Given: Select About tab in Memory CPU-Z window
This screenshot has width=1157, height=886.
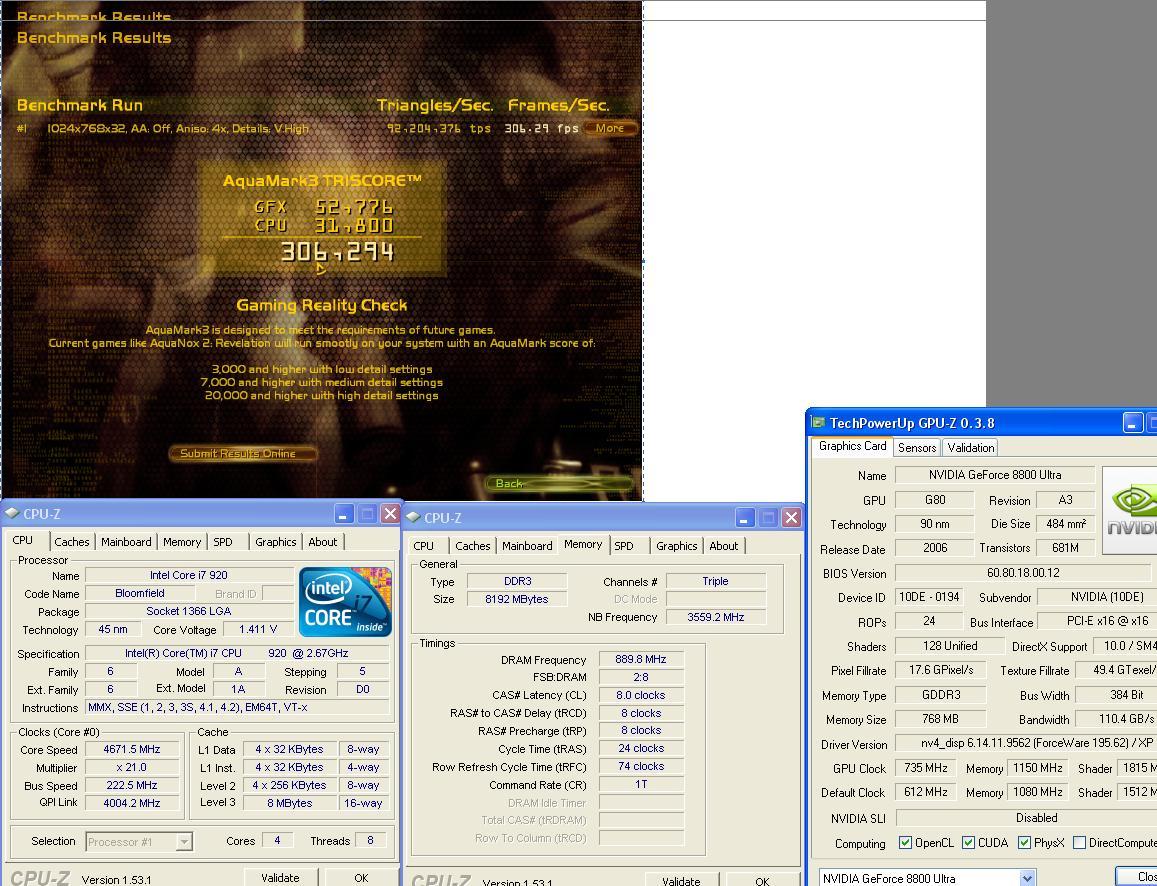Looking at the screenshot, I should pos(723,546).
